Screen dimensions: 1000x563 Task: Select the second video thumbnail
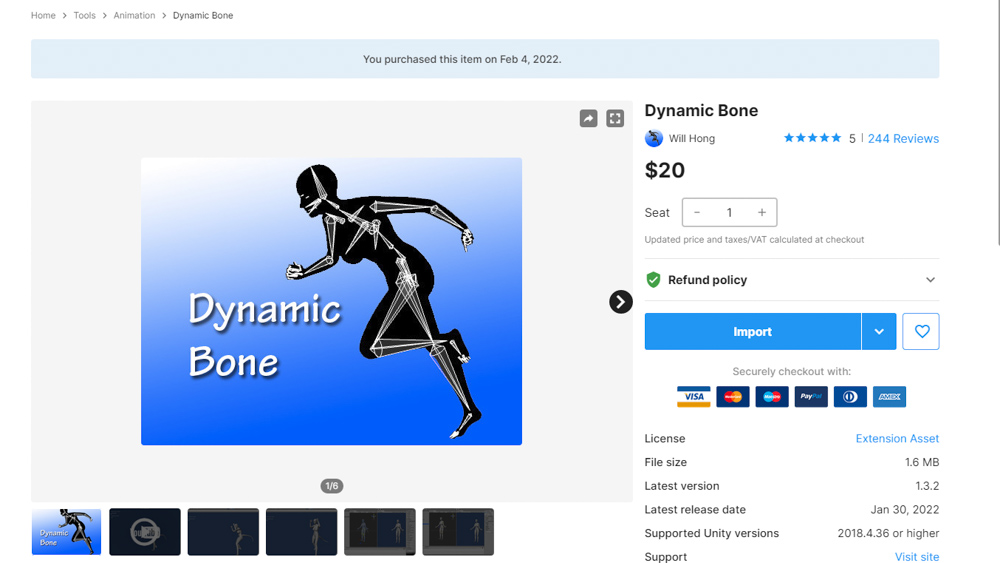click(145, 532)
